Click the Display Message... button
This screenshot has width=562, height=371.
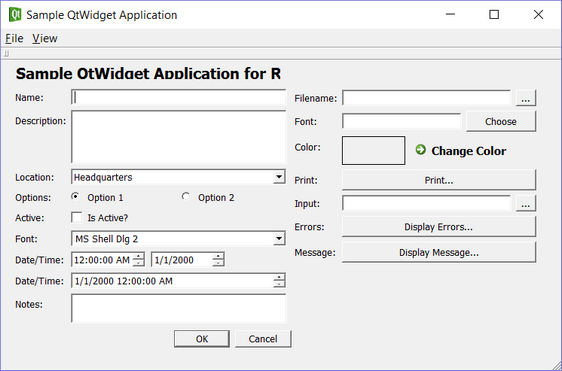click(x=439, y=252)
